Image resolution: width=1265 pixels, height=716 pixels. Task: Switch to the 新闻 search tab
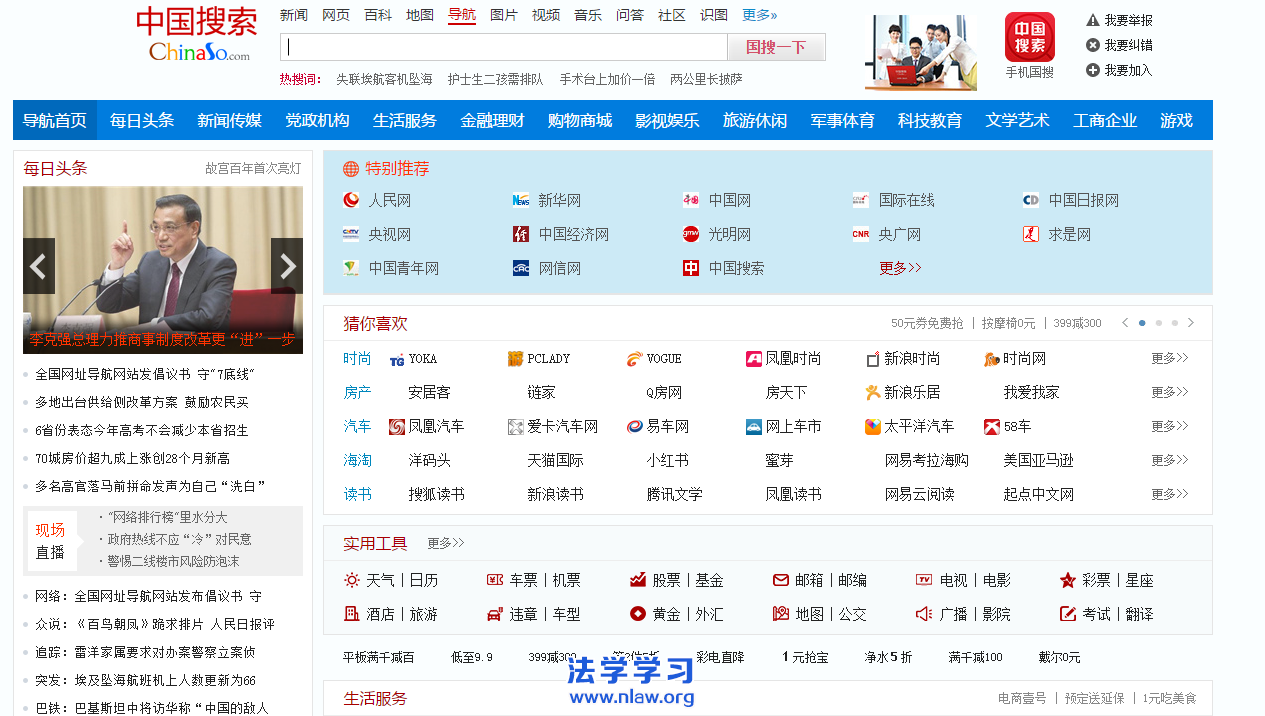click(x=294, y=15)
